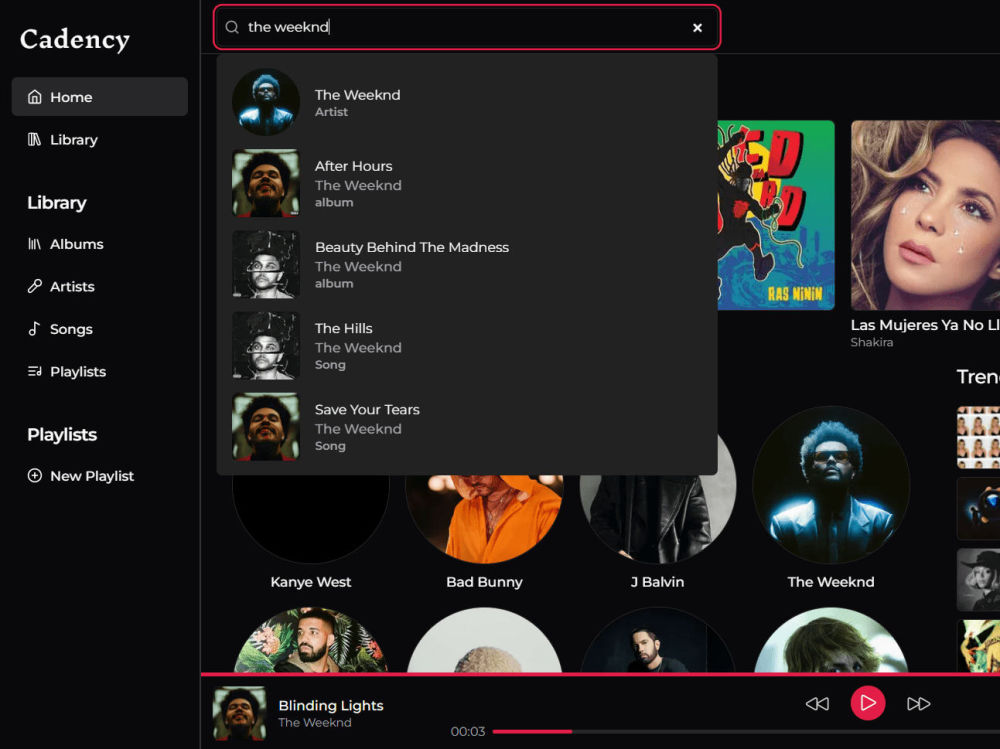The image size is (1000, 749).
Task: Click the books icon next to top Library
Action: (x=34, y=140)
